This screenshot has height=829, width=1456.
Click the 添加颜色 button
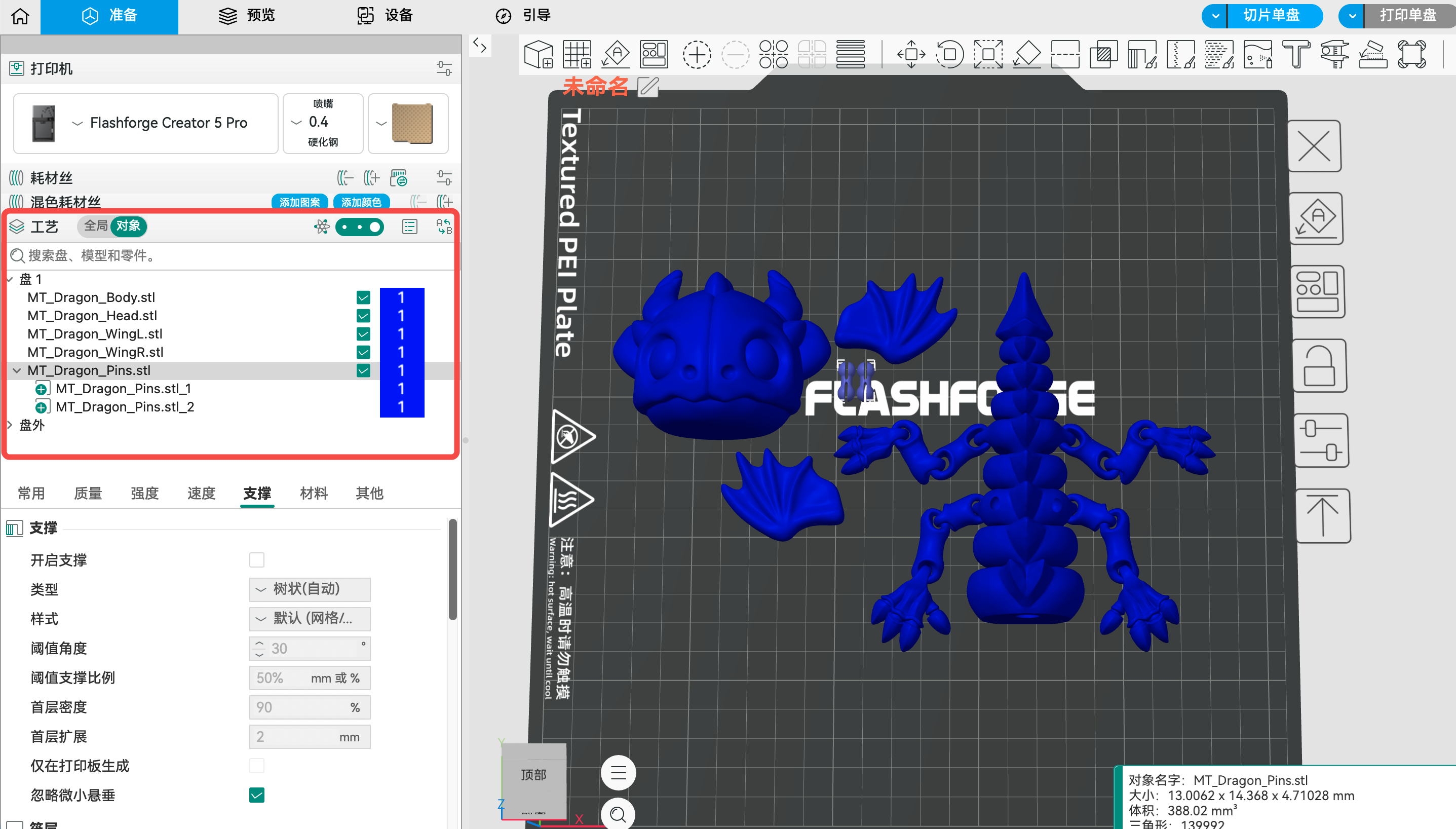(x=361, y=202)
